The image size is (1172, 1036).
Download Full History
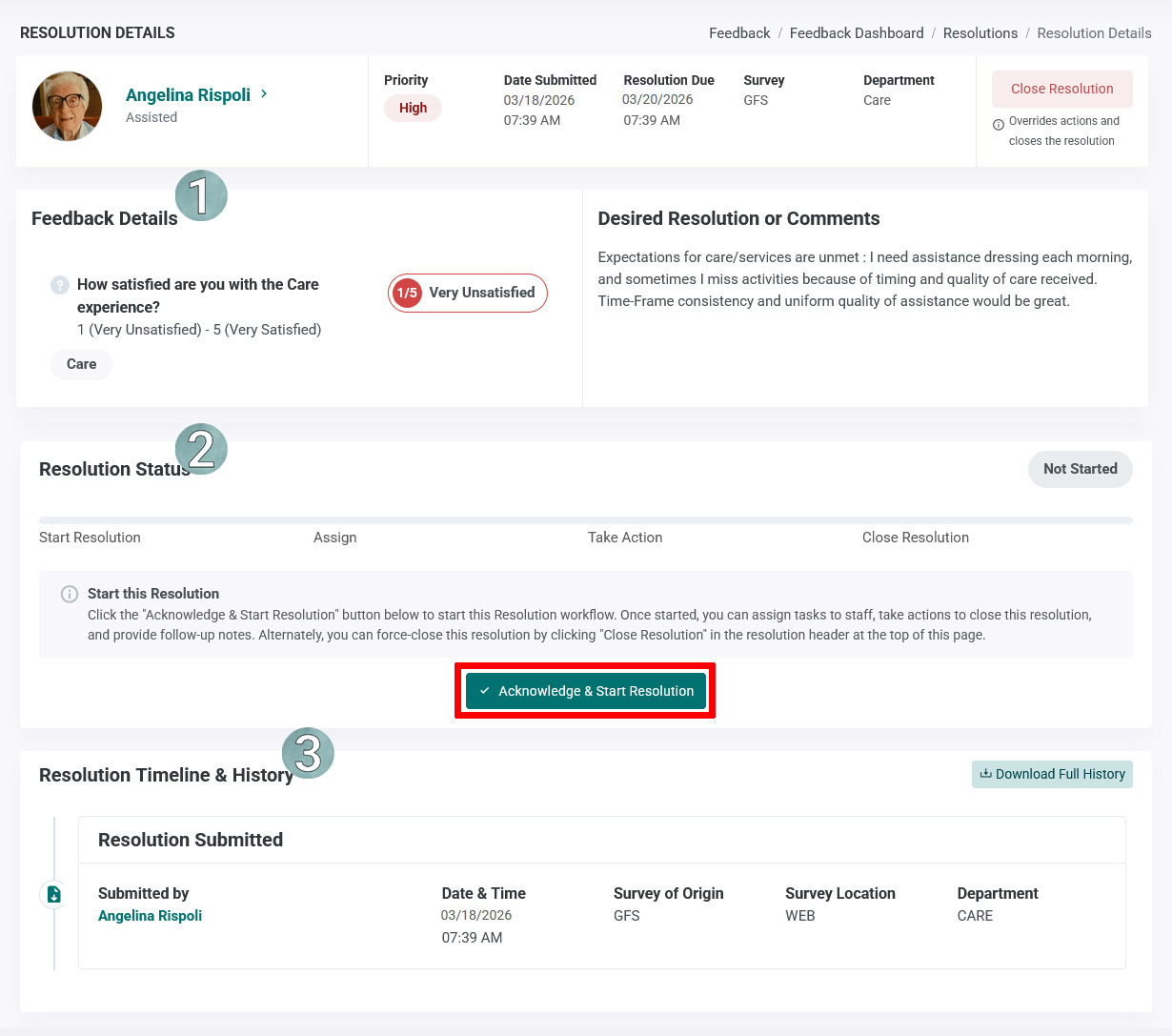click(x=1052, y=774)
